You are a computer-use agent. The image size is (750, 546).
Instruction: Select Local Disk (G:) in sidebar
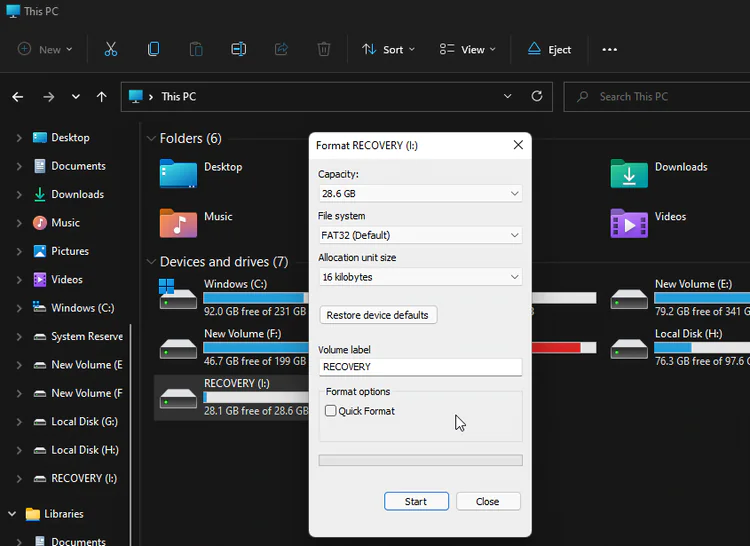[x=84, y=422]
